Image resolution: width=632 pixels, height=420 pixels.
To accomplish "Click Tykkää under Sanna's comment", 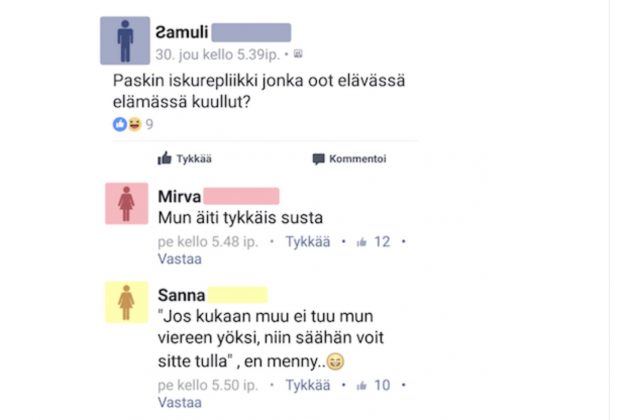I will 308,385.
